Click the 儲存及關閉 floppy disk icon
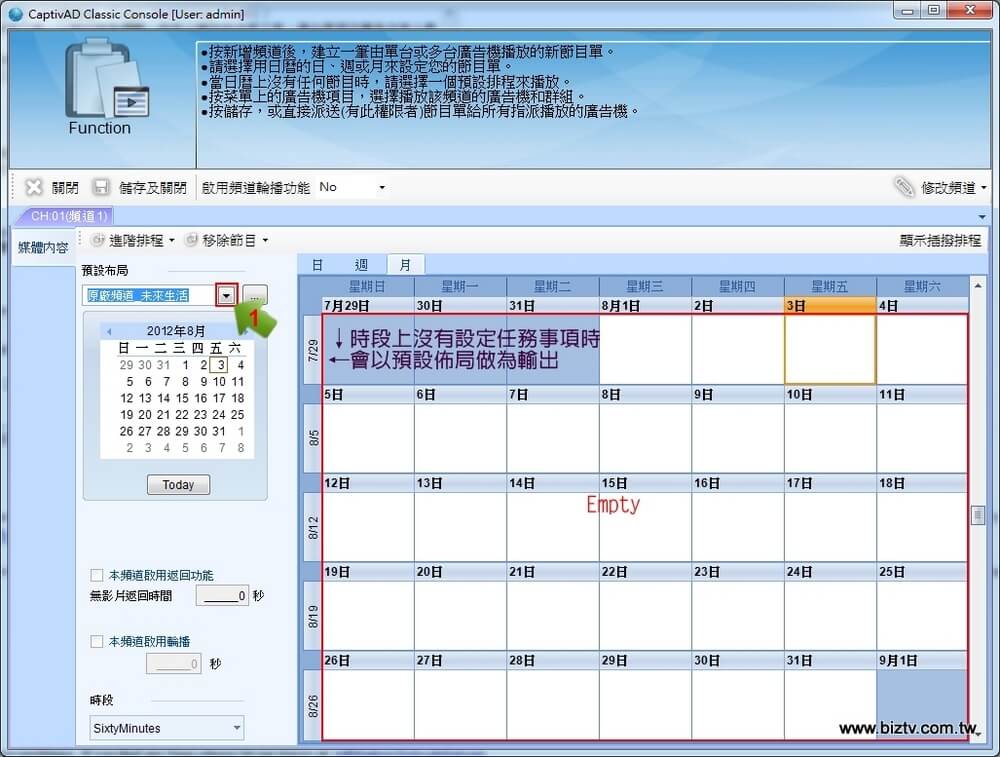 [x=101, y=187]
